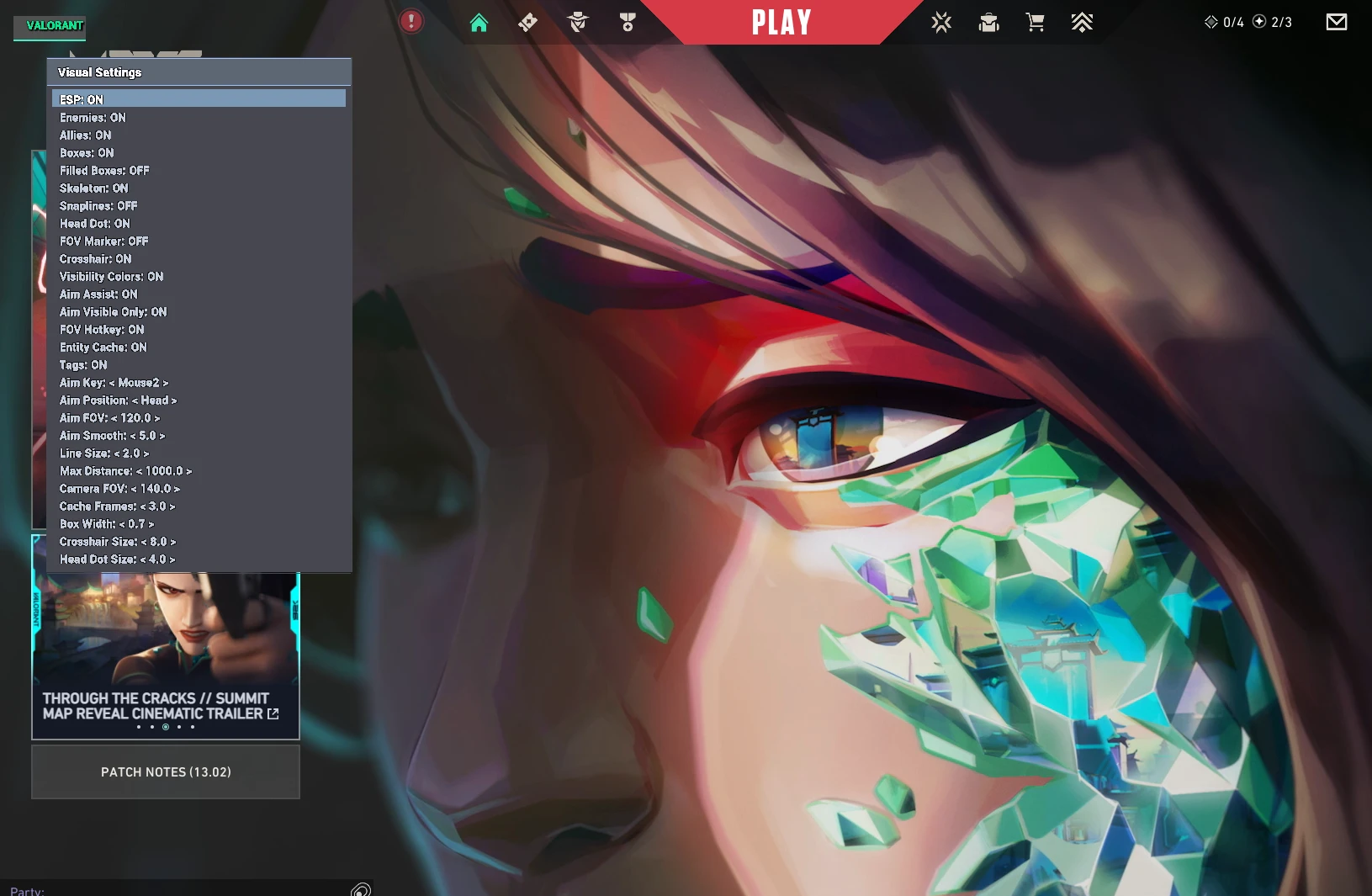
Task: Increase Crosshair Size with its right arrow
Action: (173, 542)
